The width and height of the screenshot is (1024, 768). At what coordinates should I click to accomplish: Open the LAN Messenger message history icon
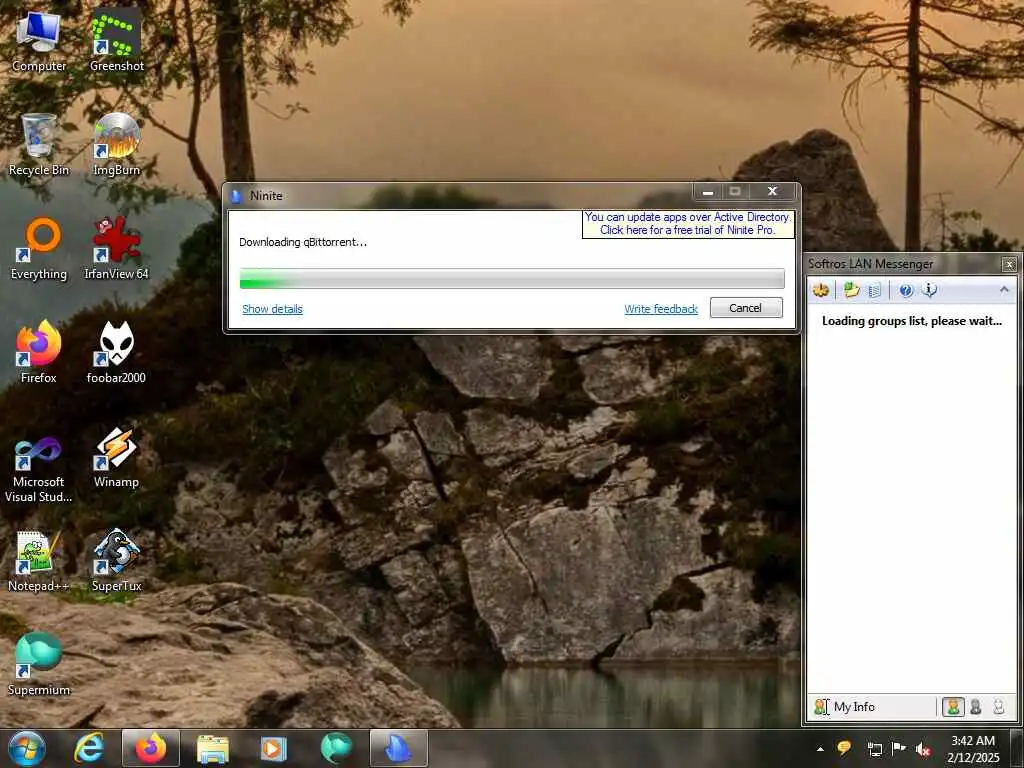[875, 290]
